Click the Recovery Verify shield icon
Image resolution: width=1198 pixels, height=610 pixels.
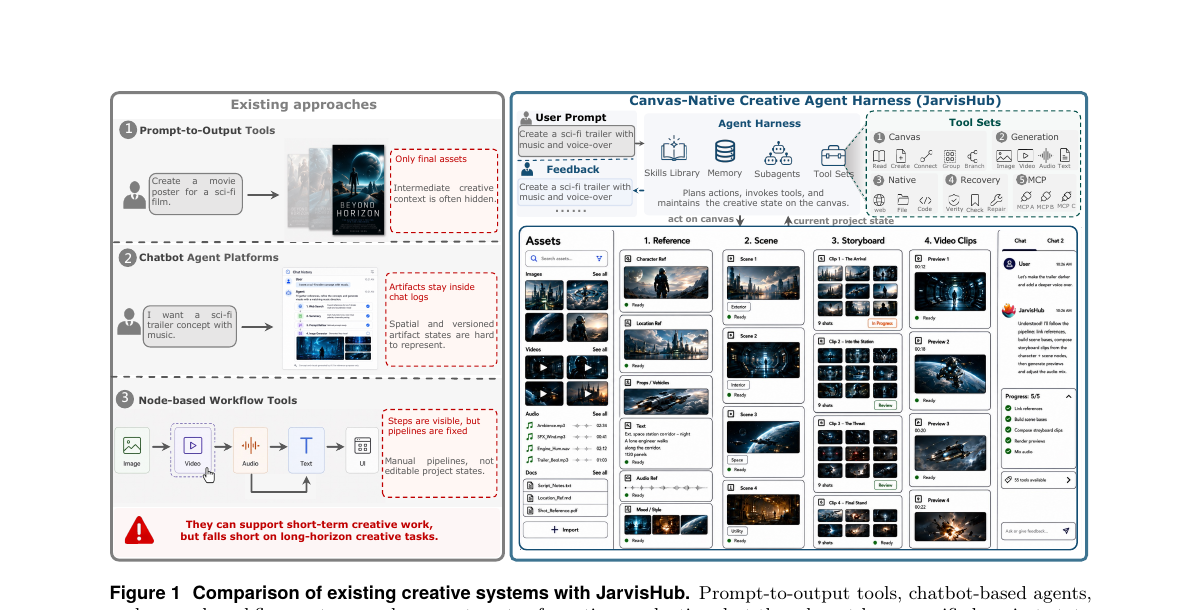(954, 200)
